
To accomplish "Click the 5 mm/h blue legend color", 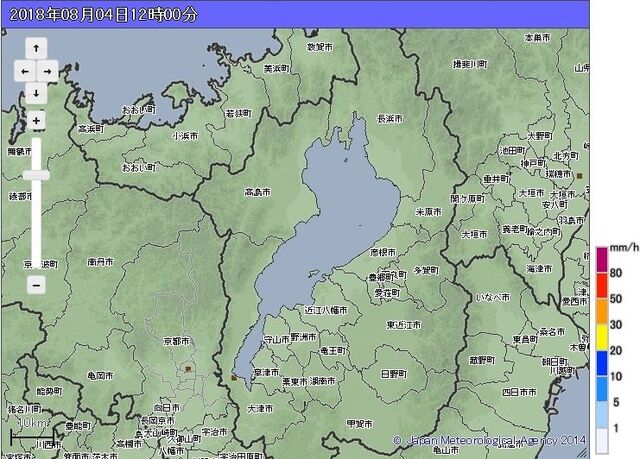I will [x=602, y=389].
